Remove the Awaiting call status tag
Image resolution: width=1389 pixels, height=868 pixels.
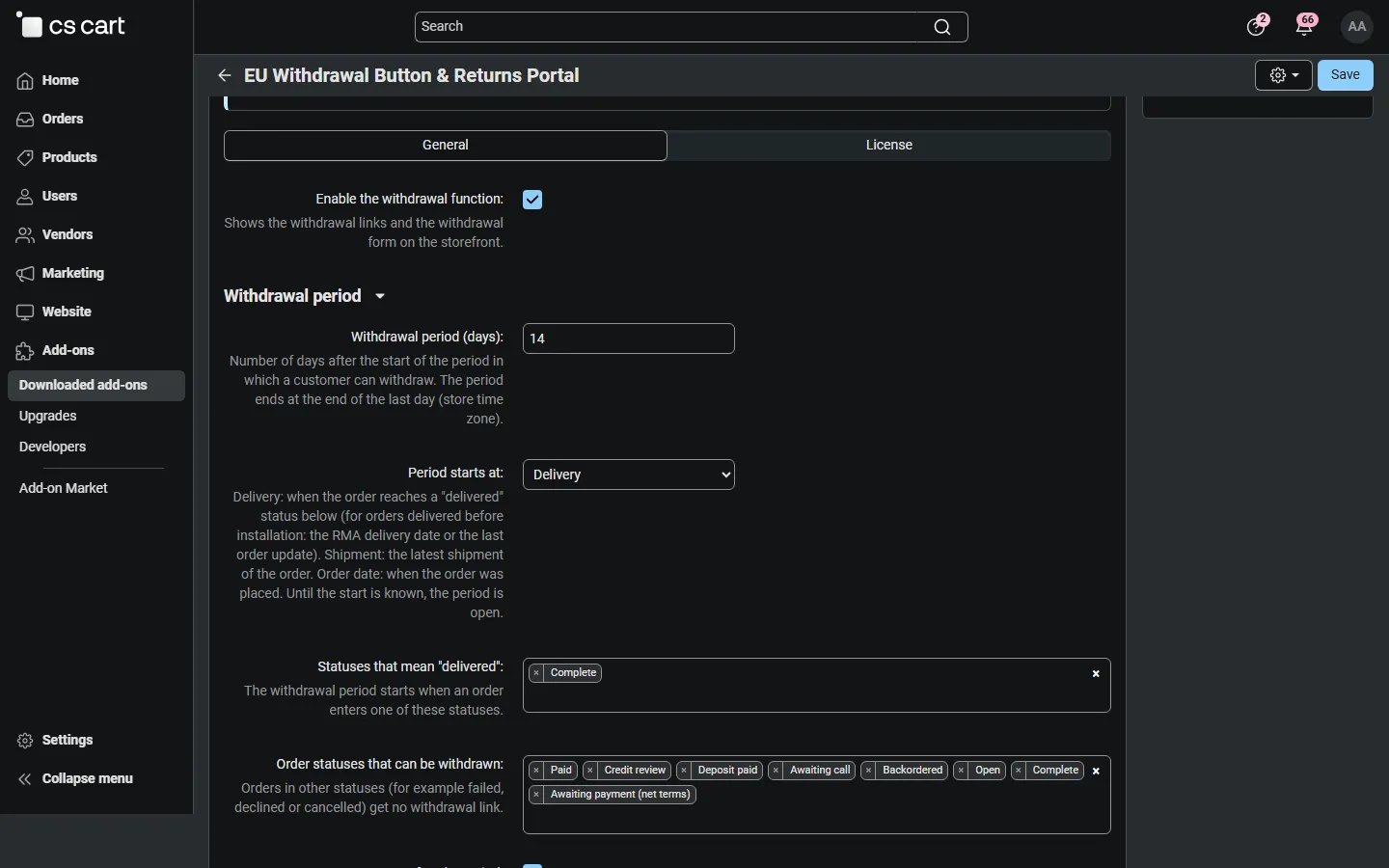click(x=776, y=771)
